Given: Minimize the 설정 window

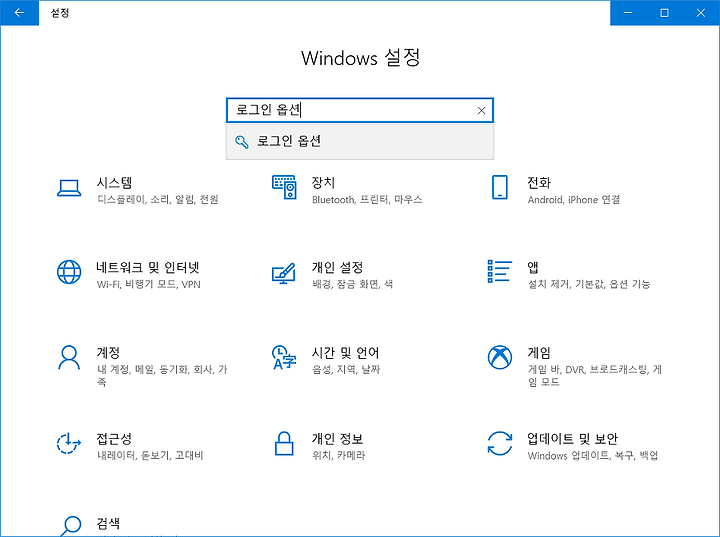Looking at the screenshot, I should (628, 13).
